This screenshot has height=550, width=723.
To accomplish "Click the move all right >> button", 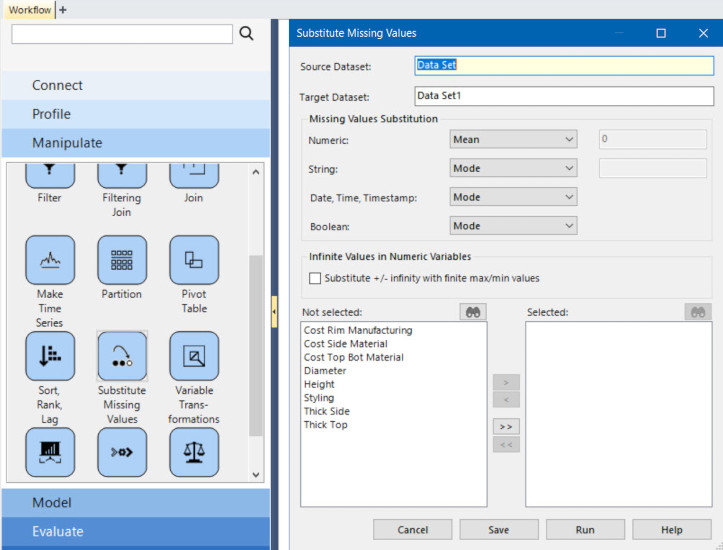I will pos(506,426).
